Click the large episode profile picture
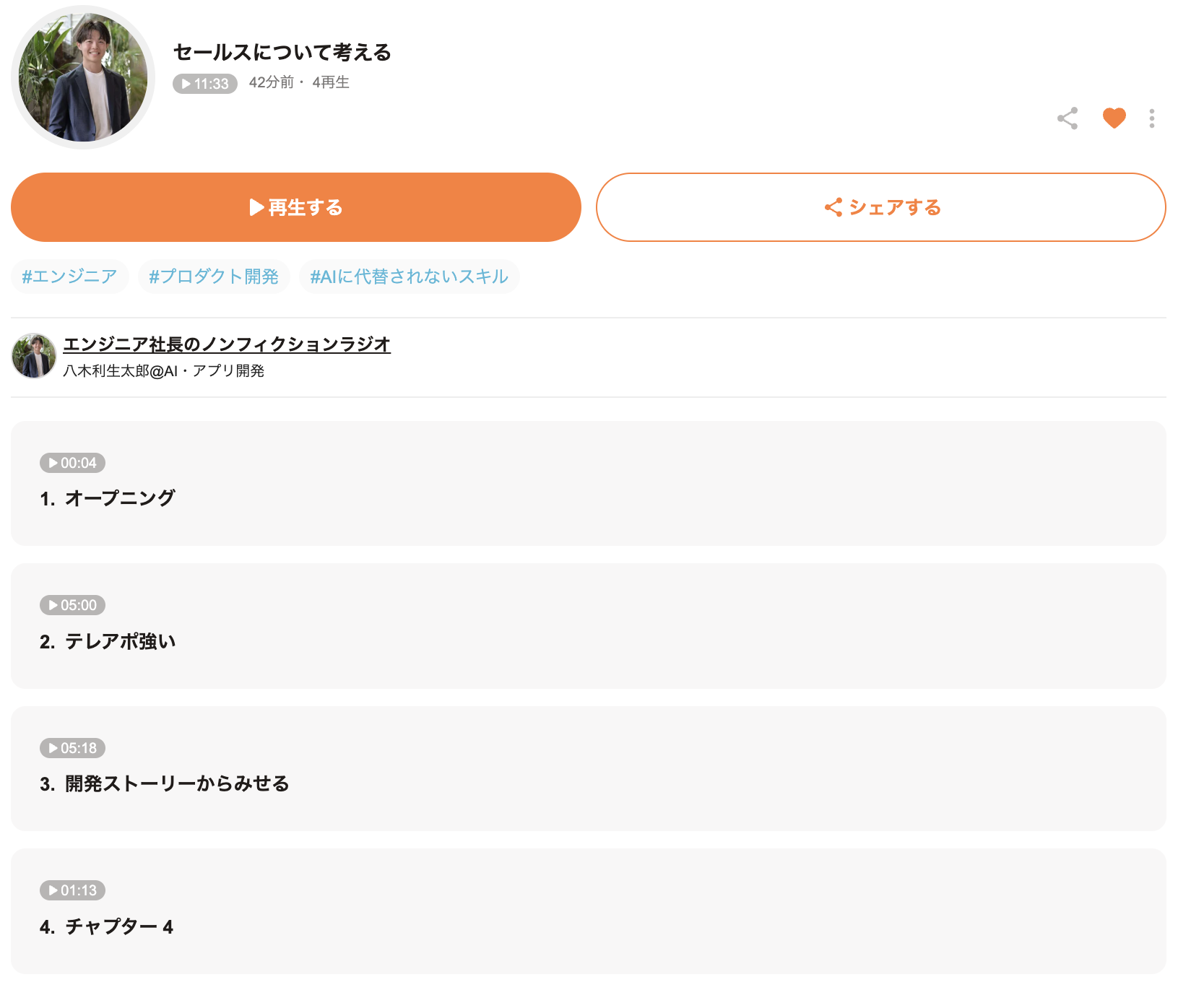The image size is (1178, 1008). [83, 77]
